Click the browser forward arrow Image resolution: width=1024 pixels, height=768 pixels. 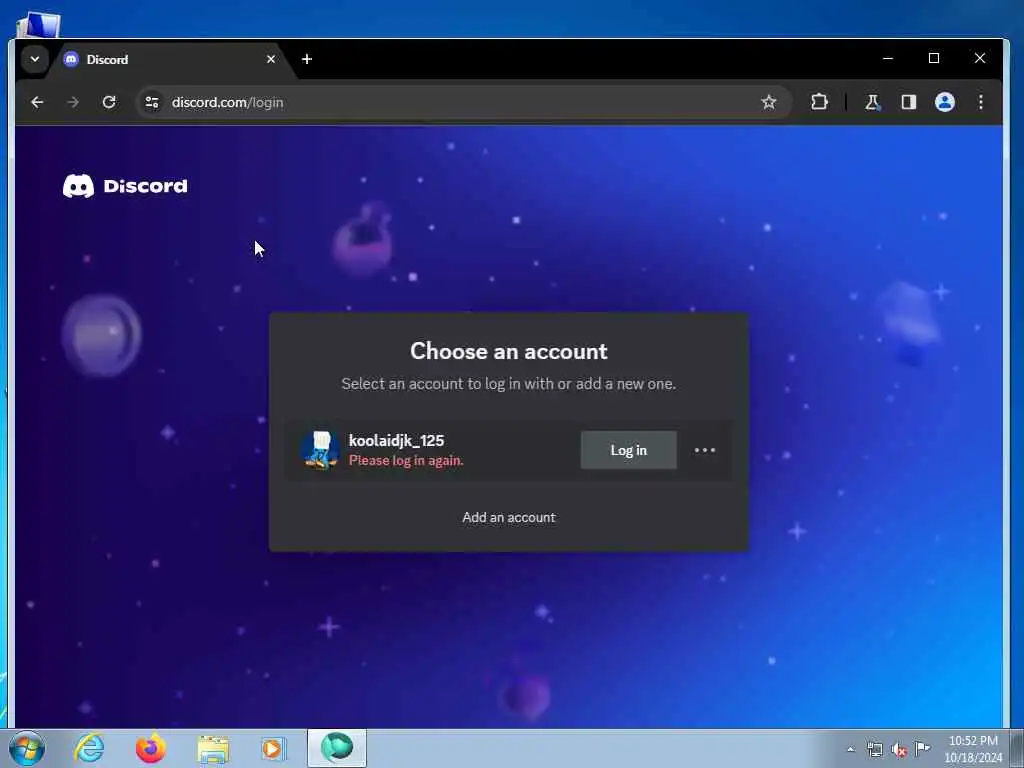click(x=73, y=102)
